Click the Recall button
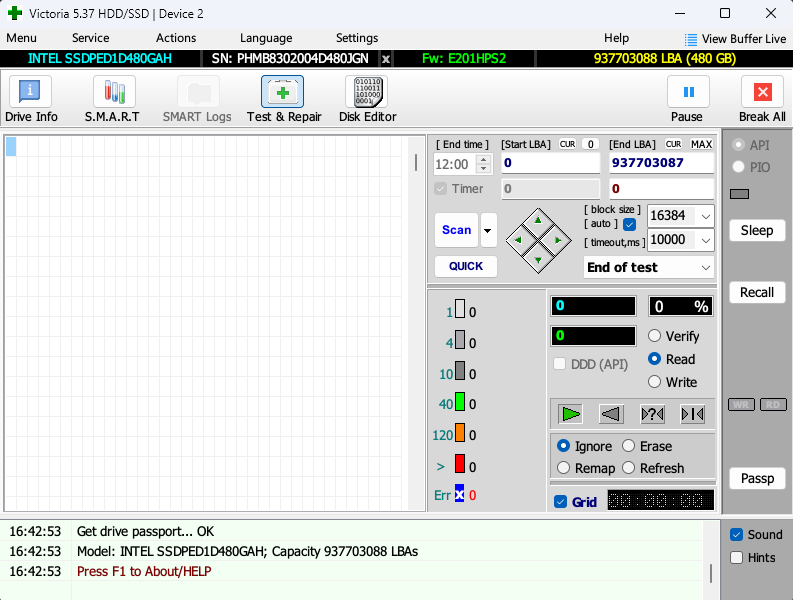The width and height of the screenshot is (793, 600). [757, 292]
